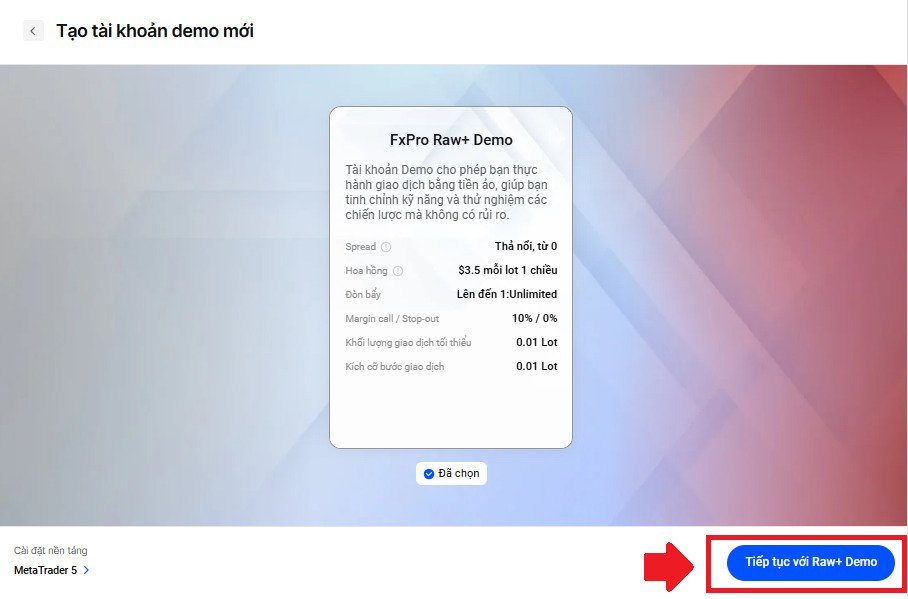Select the "FxPro Raw+ Demo" card heading
The image size is (908, 599).
(451, 140)
